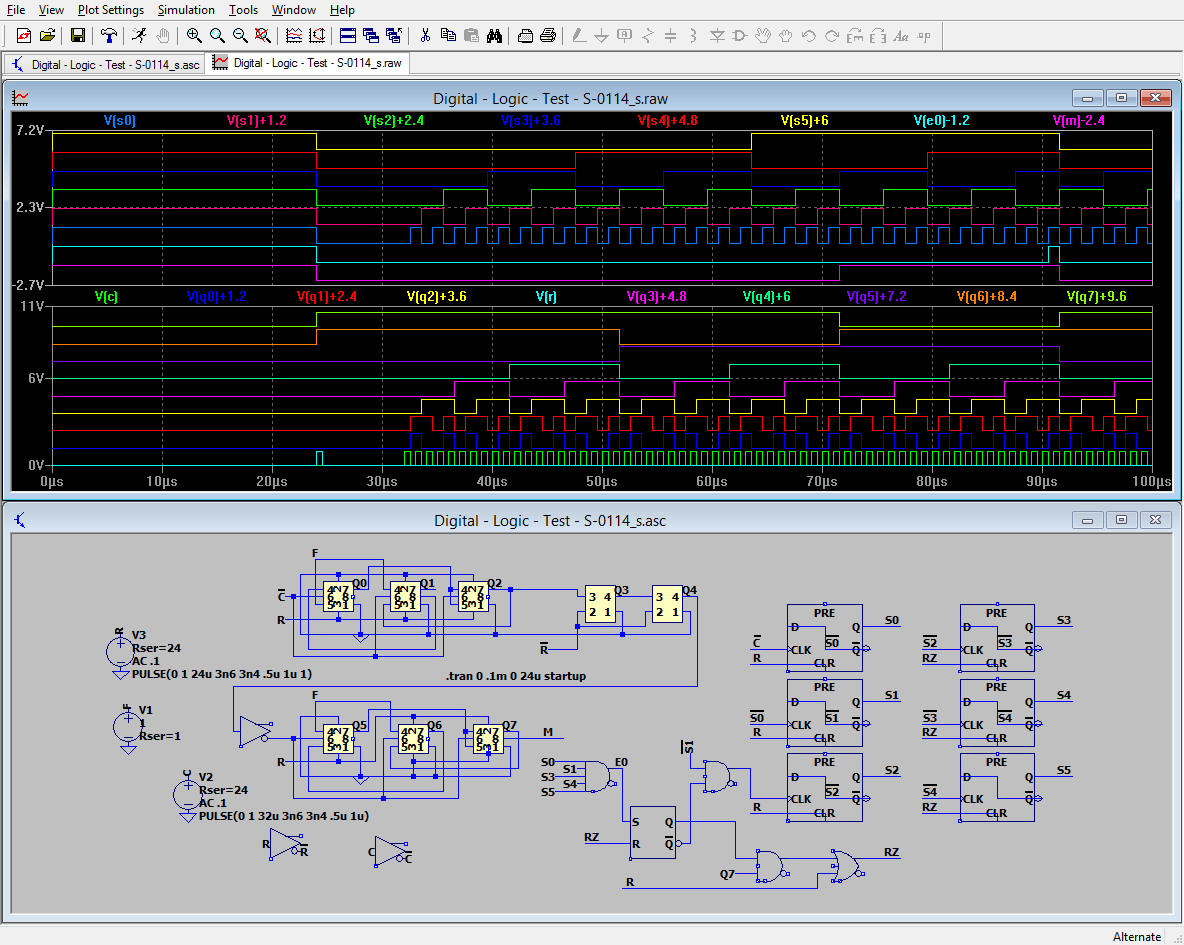Click the Run simulation icon
Viewport: 1184px width, 945px height.
pyautogui.click(x=139, y=36)
